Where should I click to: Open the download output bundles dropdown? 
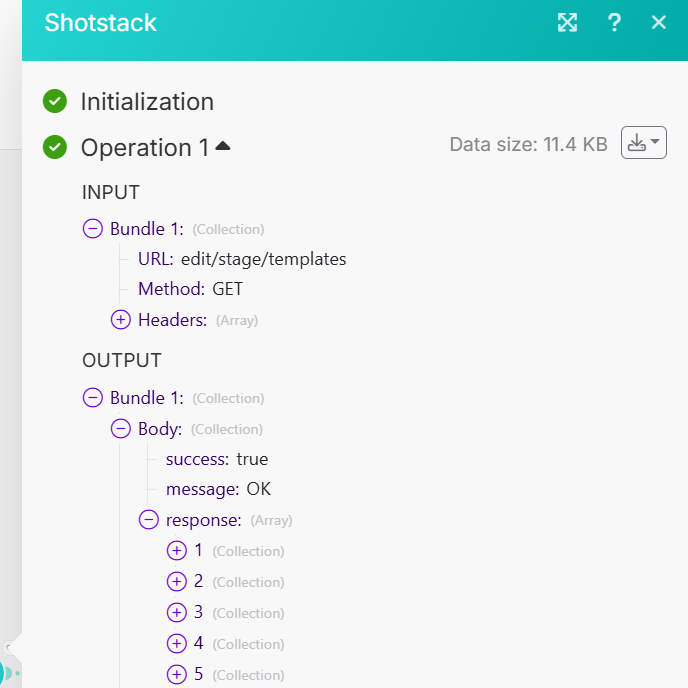click(x=644, y=143)
